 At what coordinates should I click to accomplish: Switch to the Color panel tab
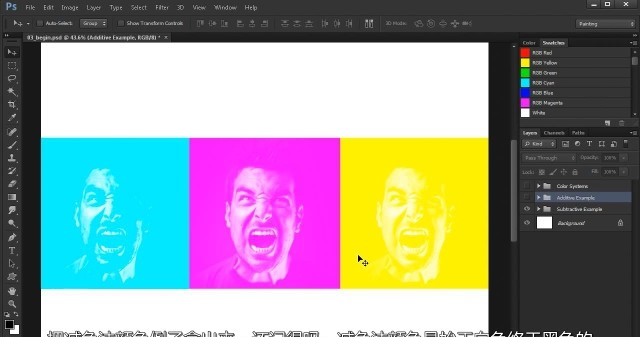pyautogui.click(x=529, y=43)
